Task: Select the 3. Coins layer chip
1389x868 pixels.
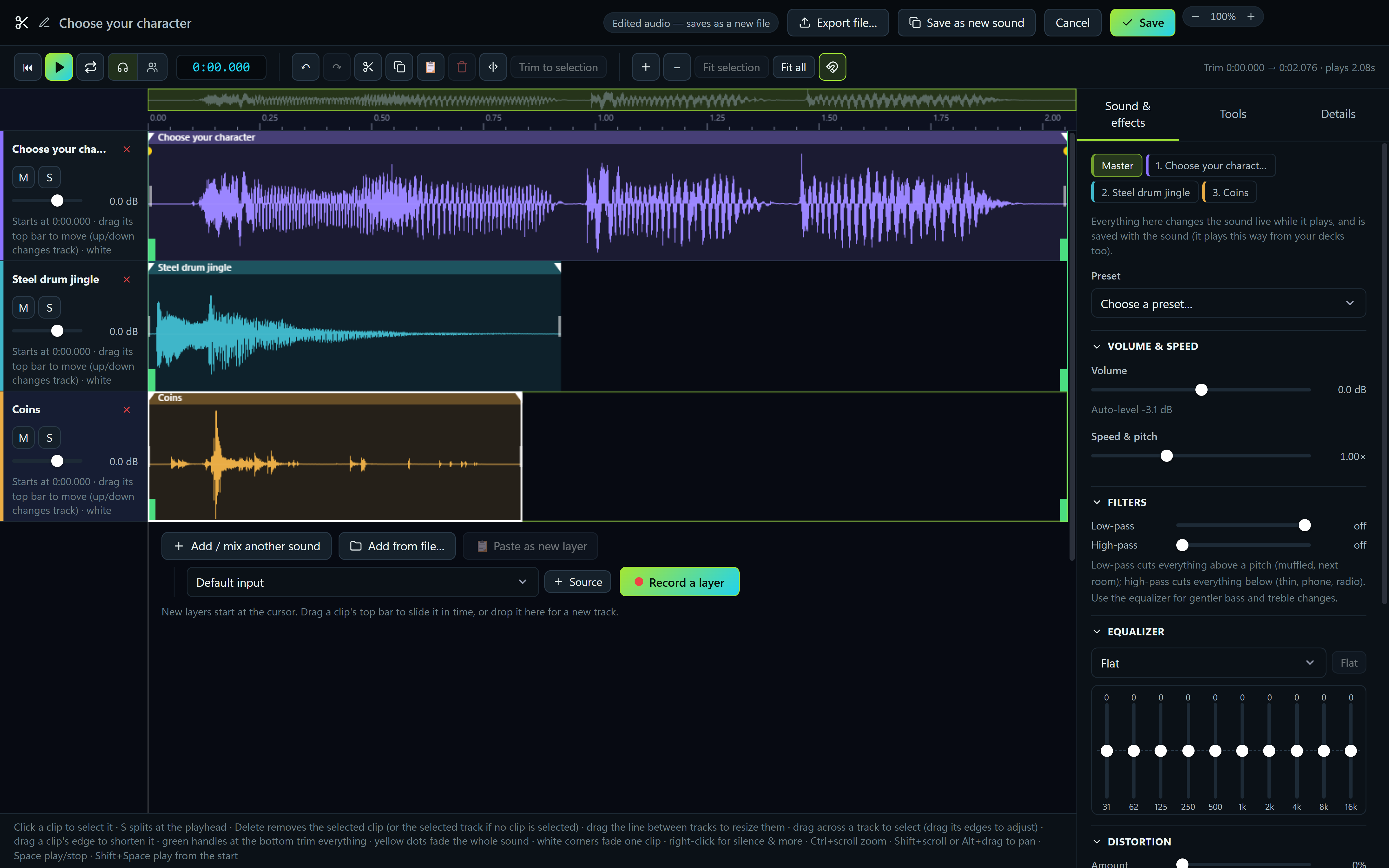Action: point(1230,192)
